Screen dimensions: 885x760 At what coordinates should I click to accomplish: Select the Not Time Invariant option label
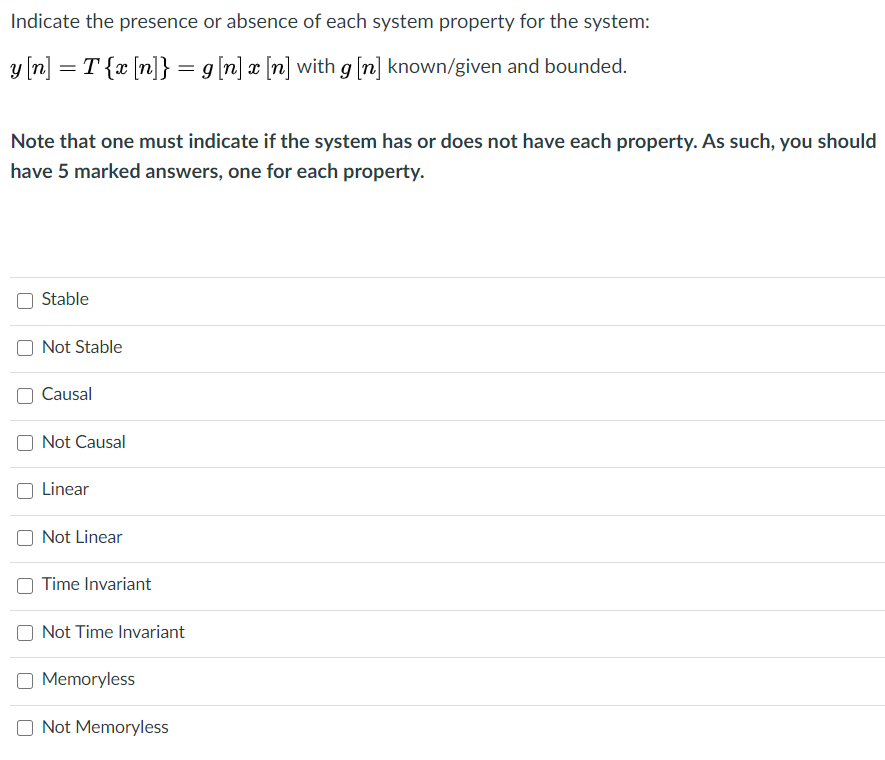(112, 632)
